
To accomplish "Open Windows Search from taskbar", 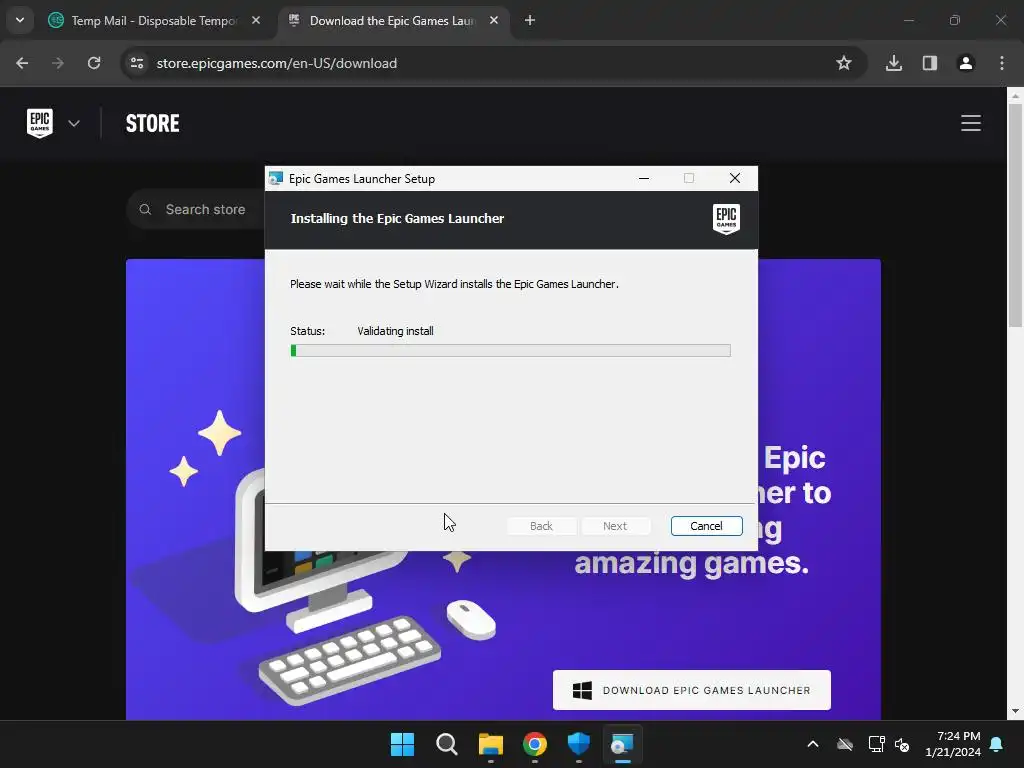I will pos(447,744).
